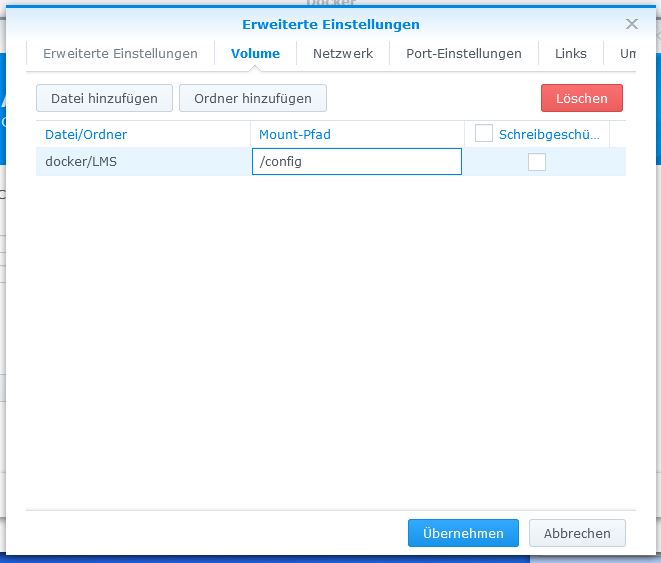Close the Erweiterte Einstellungen dialog with X

pyautogui.click(x=631, y=24)
